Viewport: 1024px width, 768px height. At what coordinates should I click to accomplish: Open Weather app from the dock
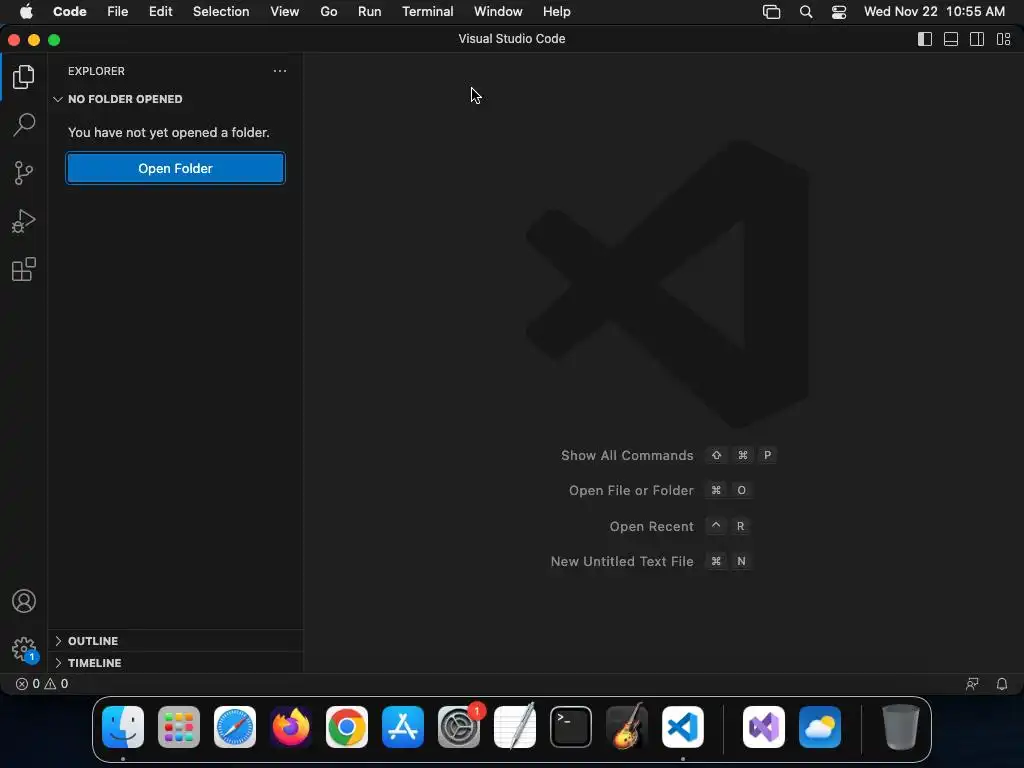pyautogui.click(x=820, y=727)
